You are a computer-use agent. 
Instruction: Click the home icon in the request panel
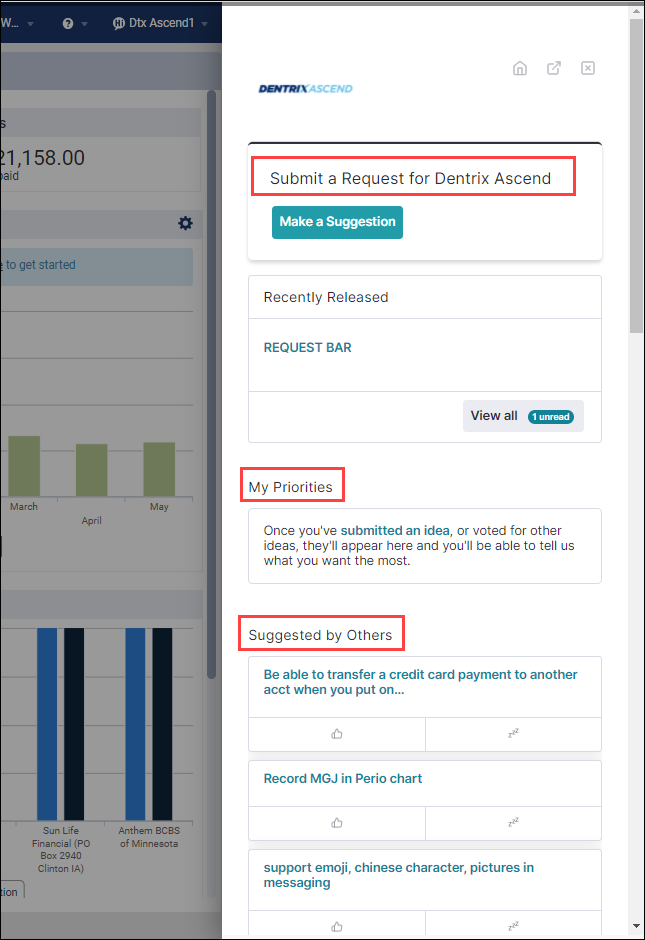(x=520, y=68)
